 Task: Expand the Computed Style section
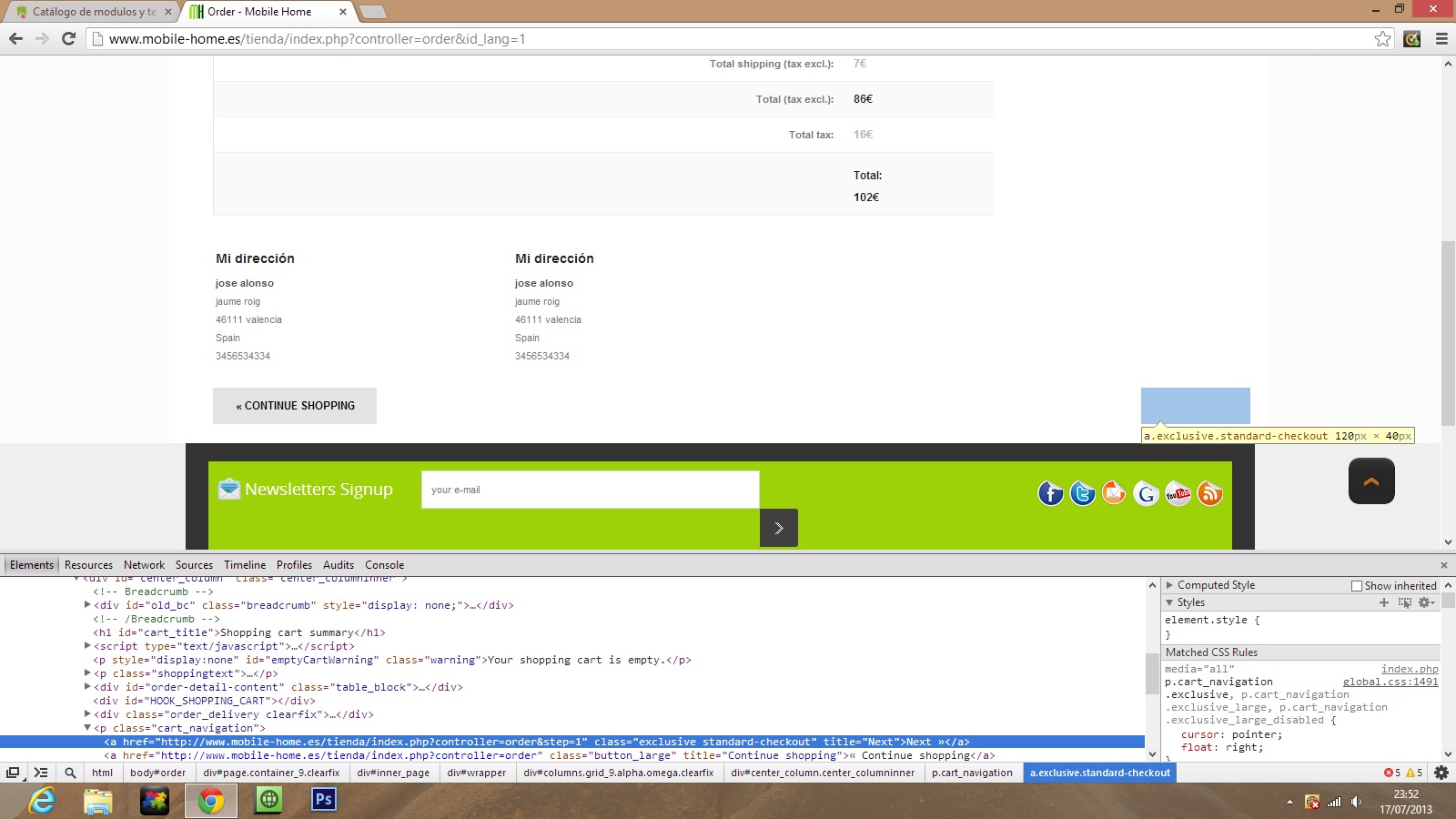point(1170,585)
